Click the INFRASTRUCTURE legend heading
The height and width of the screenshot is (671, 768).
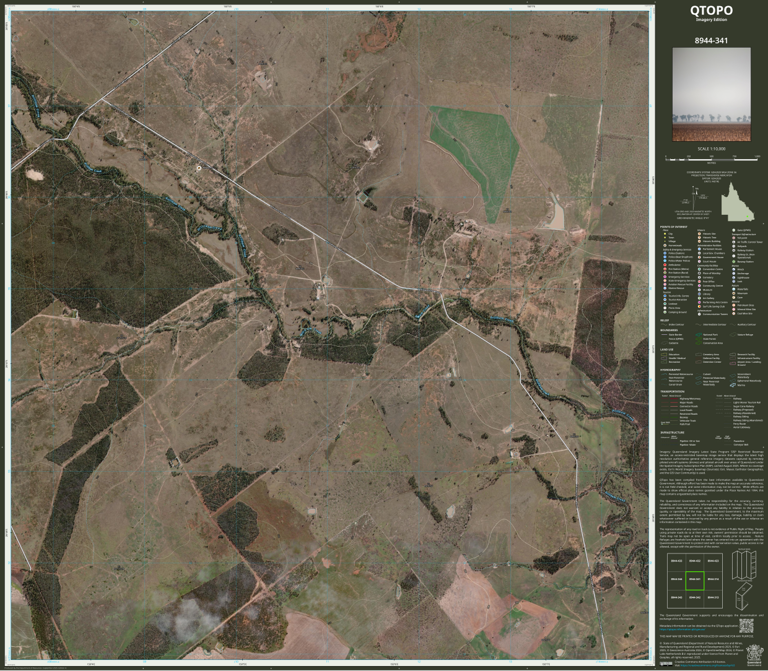[x=672, y=432]
